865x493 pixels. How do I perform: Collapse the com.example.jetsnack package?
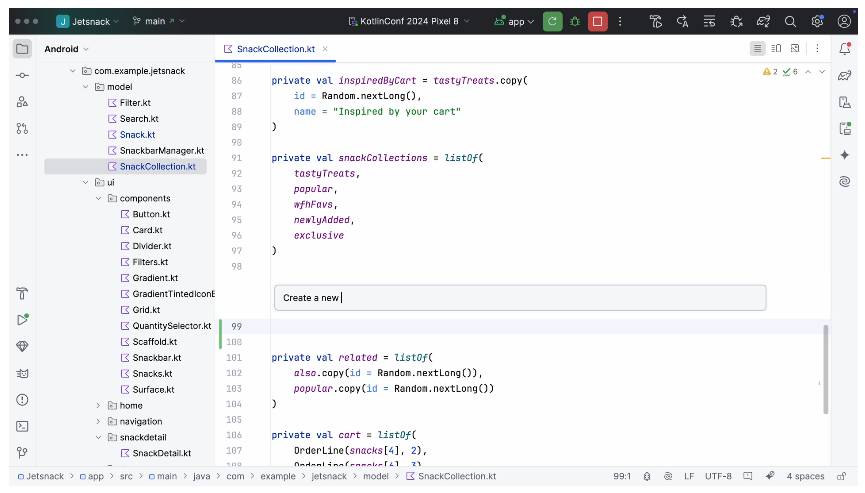point(72,71)
